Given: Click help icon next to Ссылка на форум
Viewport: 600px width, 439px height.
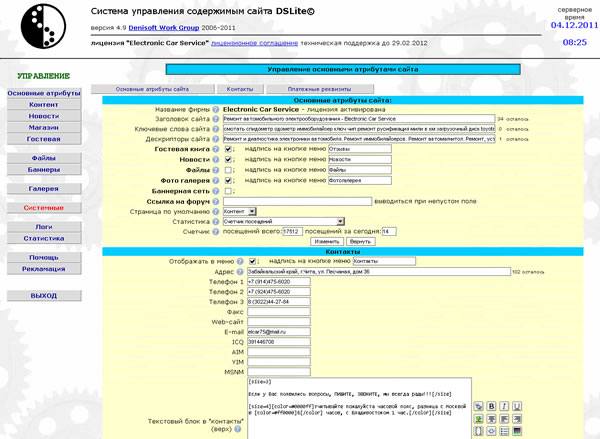Looking at the screenshot, I should click(x=216, y=201).
